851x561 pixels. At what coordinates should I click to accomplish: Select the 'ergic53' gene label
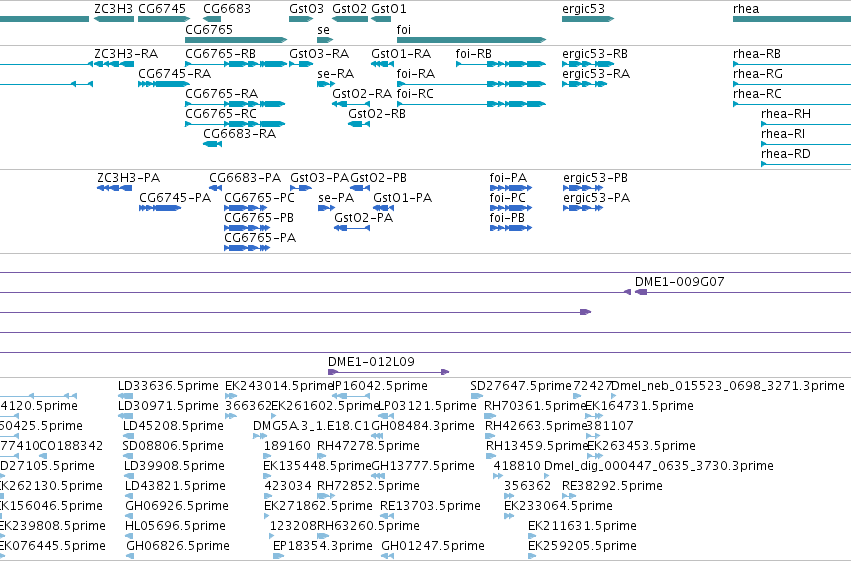[583, 9]
